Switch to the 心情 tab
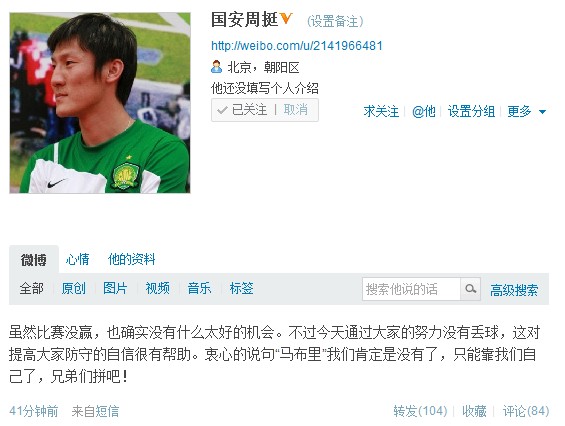Screen dimensions: 565x426 tap(77, 259)
